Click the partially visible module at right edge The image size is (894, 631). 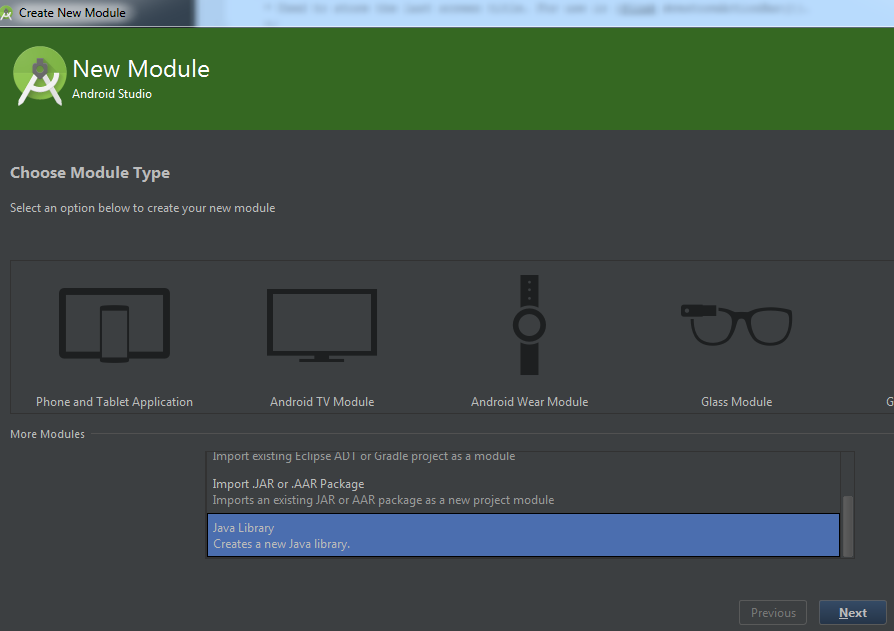pos(888,401)
